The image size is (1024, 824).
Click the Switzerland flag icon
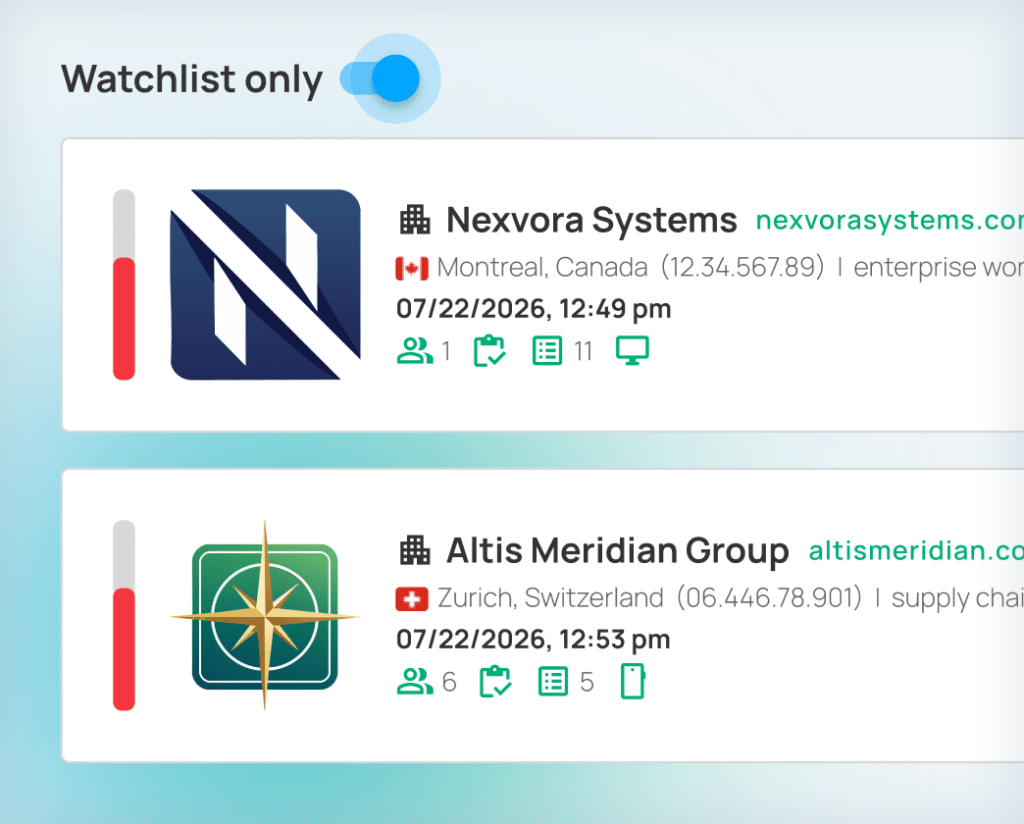click(x=412, y=599)
